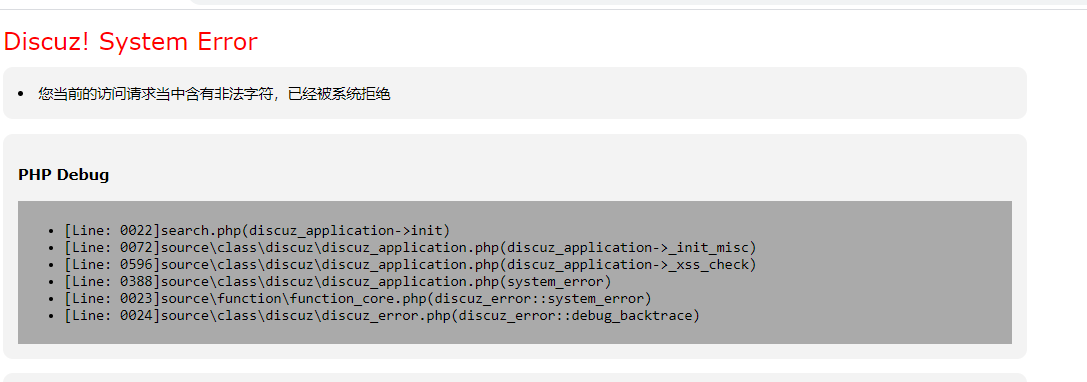Click the Discuz! System Error heading
The image size is (1087, 382).
pos(130,42)
